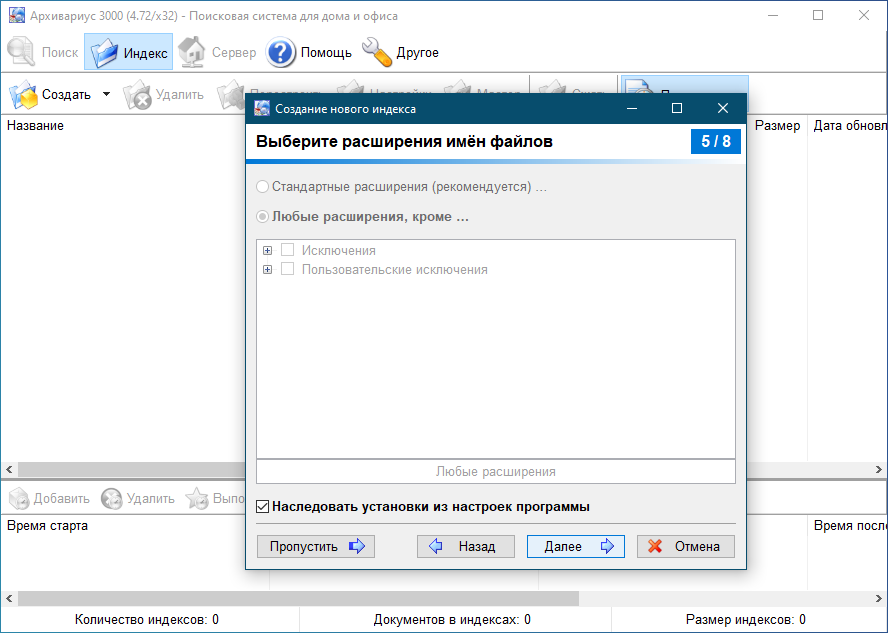Click the Пропустить button
888x633 pixels.
(x=315, y=546)
